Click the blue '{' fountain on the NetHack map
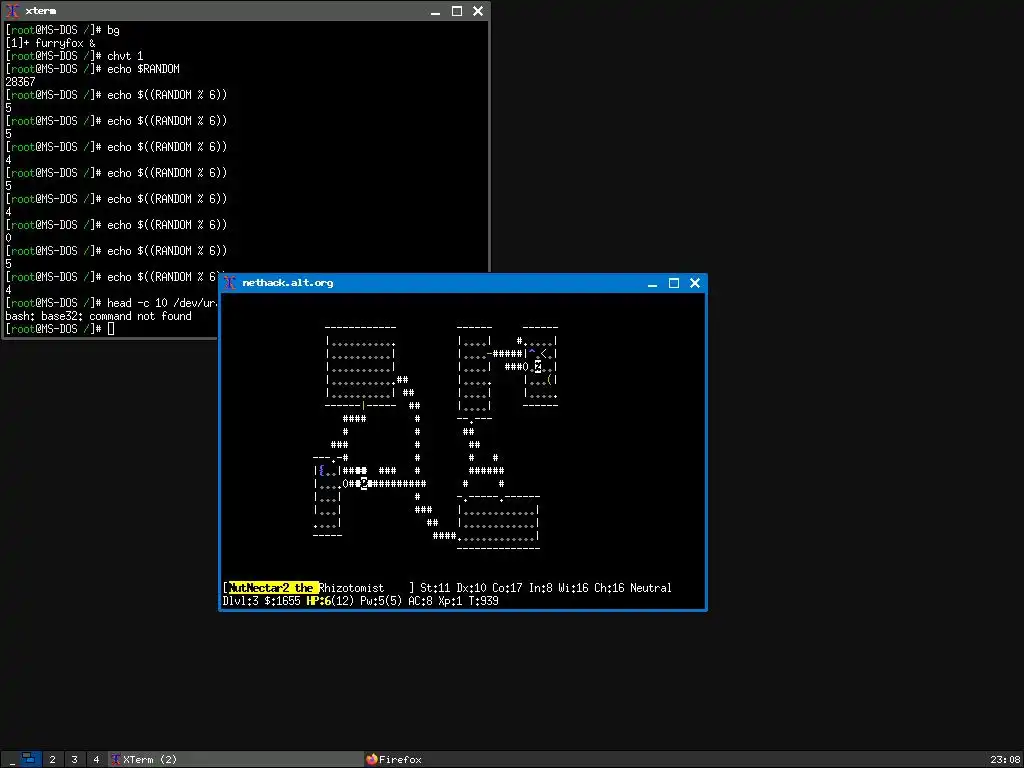This screenshot has width=1024, height=768. (x=321, y=470)
